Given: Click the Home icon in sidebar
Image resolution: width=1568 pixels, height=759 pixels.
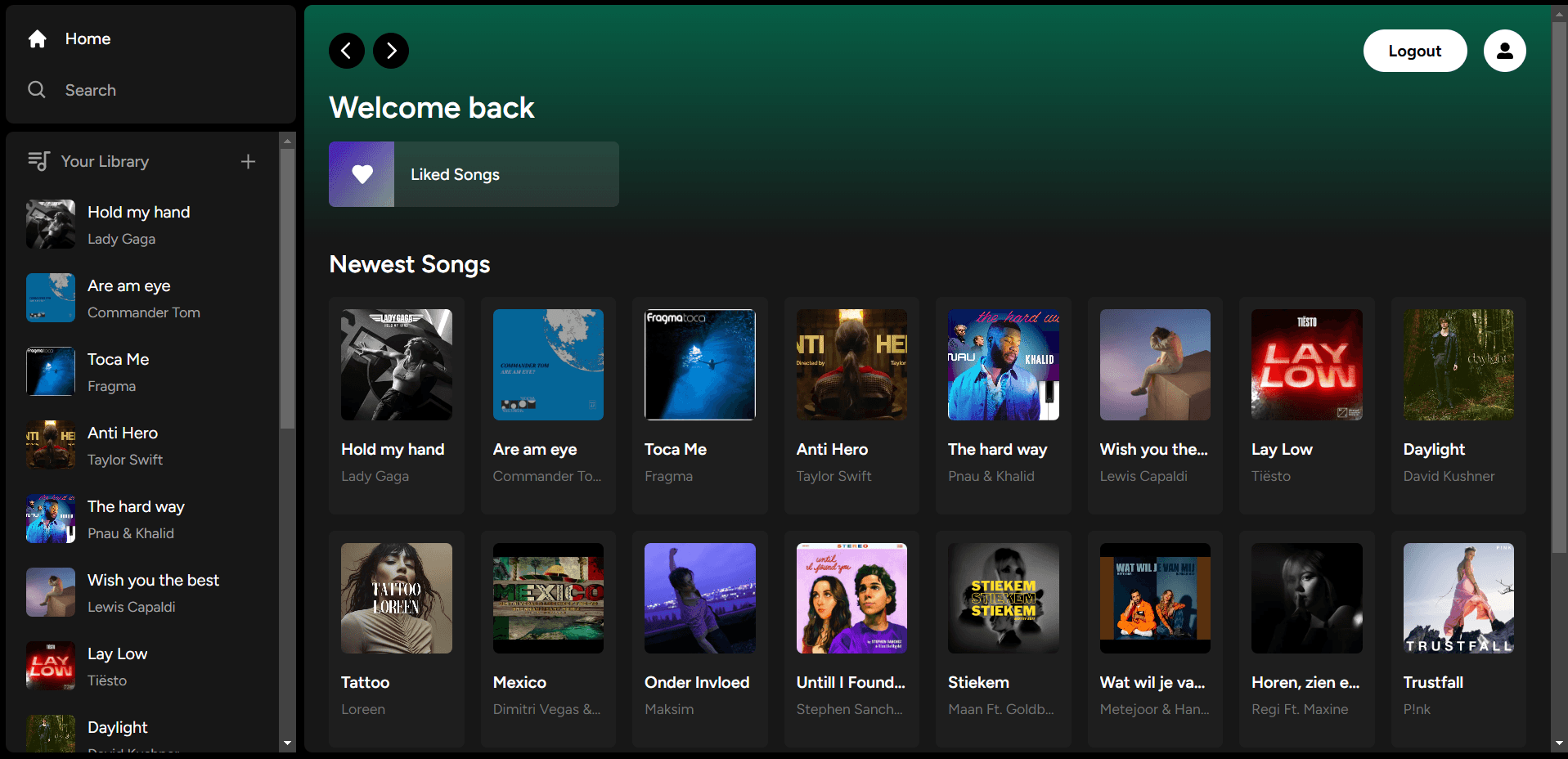Looking at the screenshot, I should click(37, 38).
